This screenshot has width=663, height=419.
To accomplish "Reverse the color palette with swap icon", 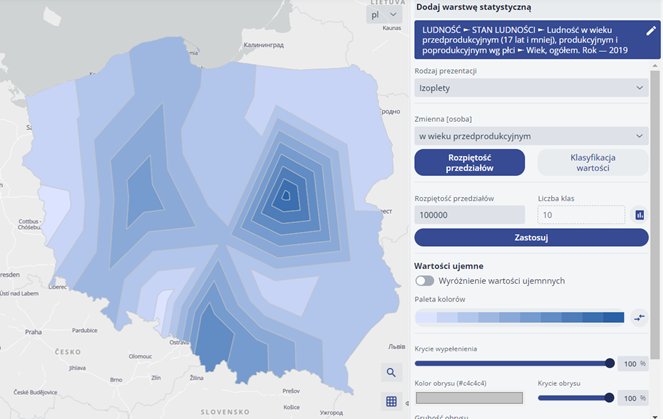I will (639, 317).
